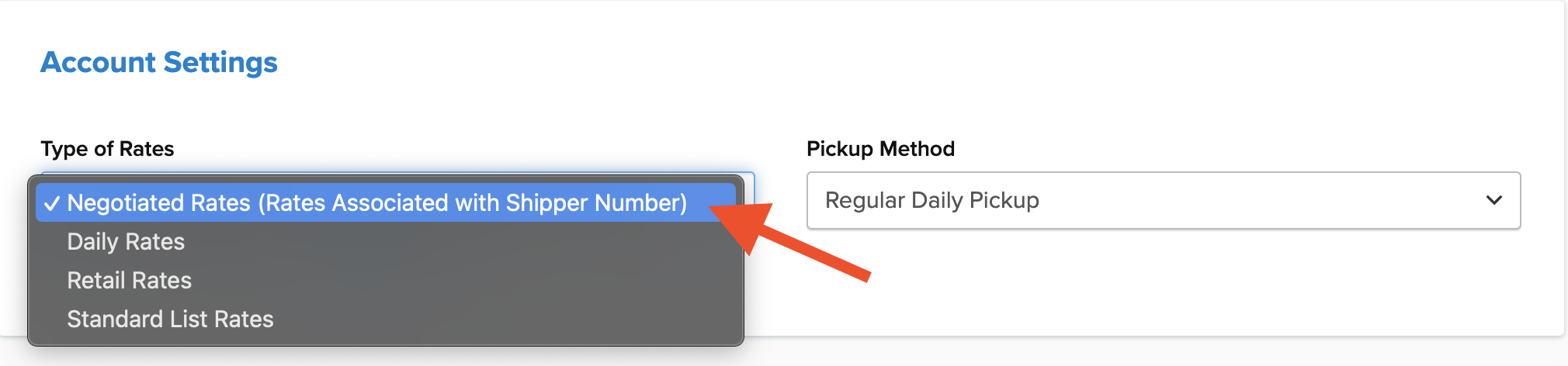
Task: Click the Pickup Method chevron arrow
Action: [1493, 200]
